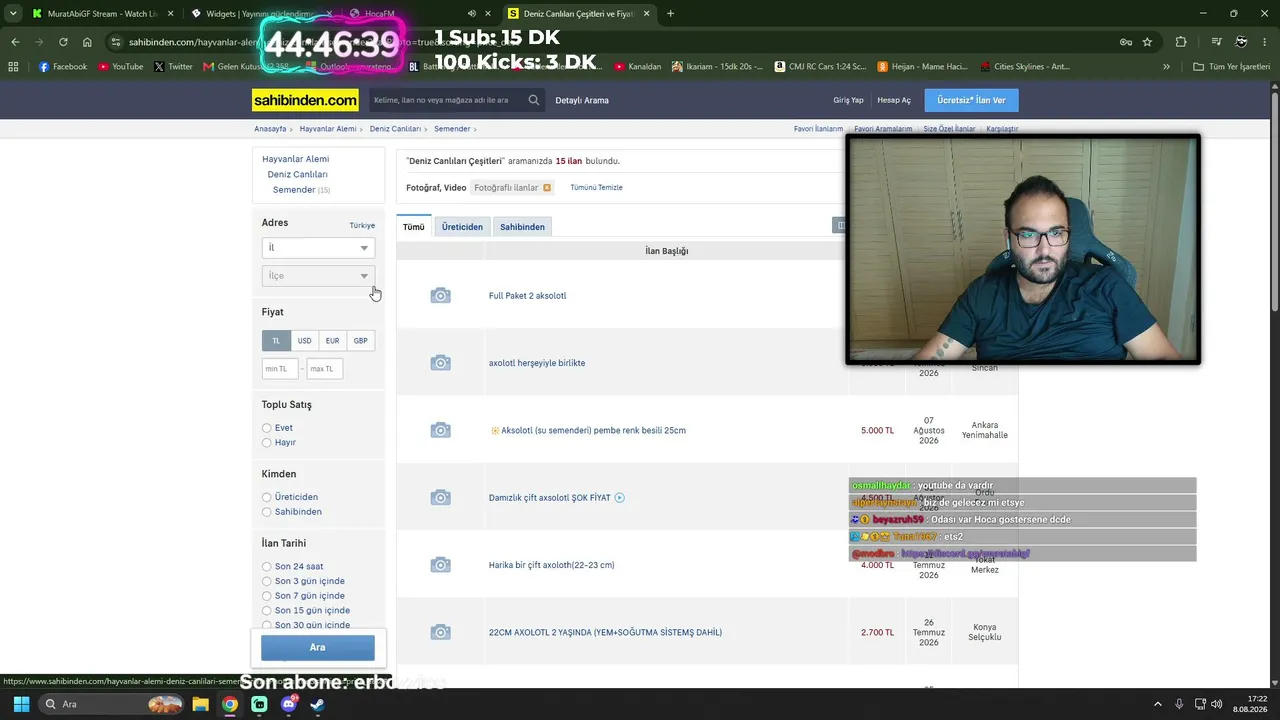Switch to the Tümü listings tab
Image resolution: width=1280 pixels, height=720 pixels.
click(x=413, y=227)
